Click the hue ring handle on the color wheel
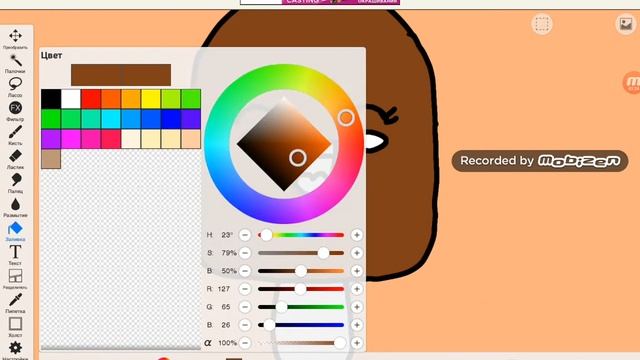 coord(346,118)
